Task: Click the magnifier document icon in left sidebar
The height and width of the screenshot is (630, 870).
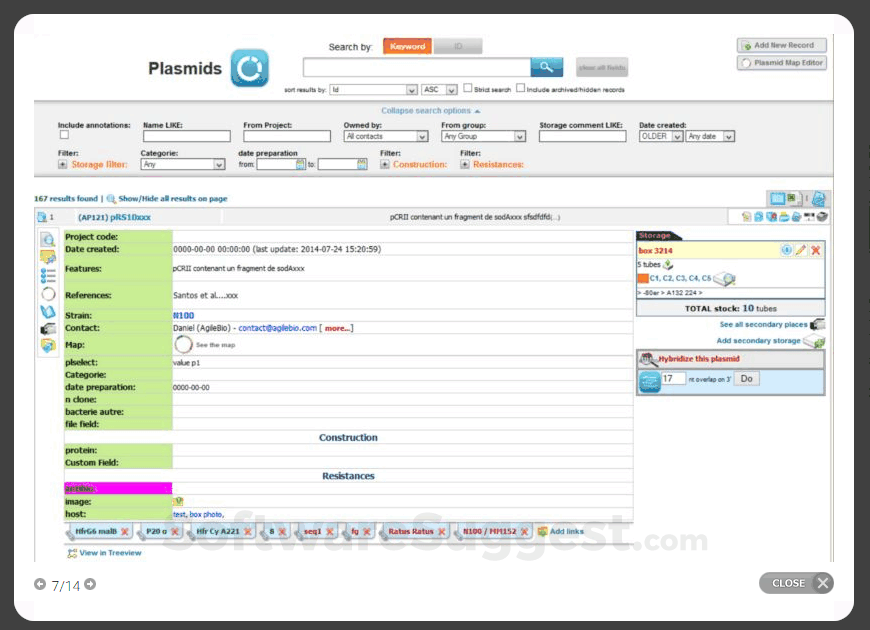Action: click(45, 239)
